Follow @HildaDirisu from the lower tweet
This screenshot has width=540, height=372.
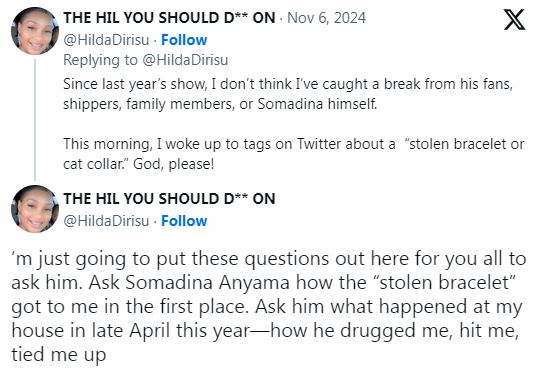pyautogui.click(x=184, y=221)
